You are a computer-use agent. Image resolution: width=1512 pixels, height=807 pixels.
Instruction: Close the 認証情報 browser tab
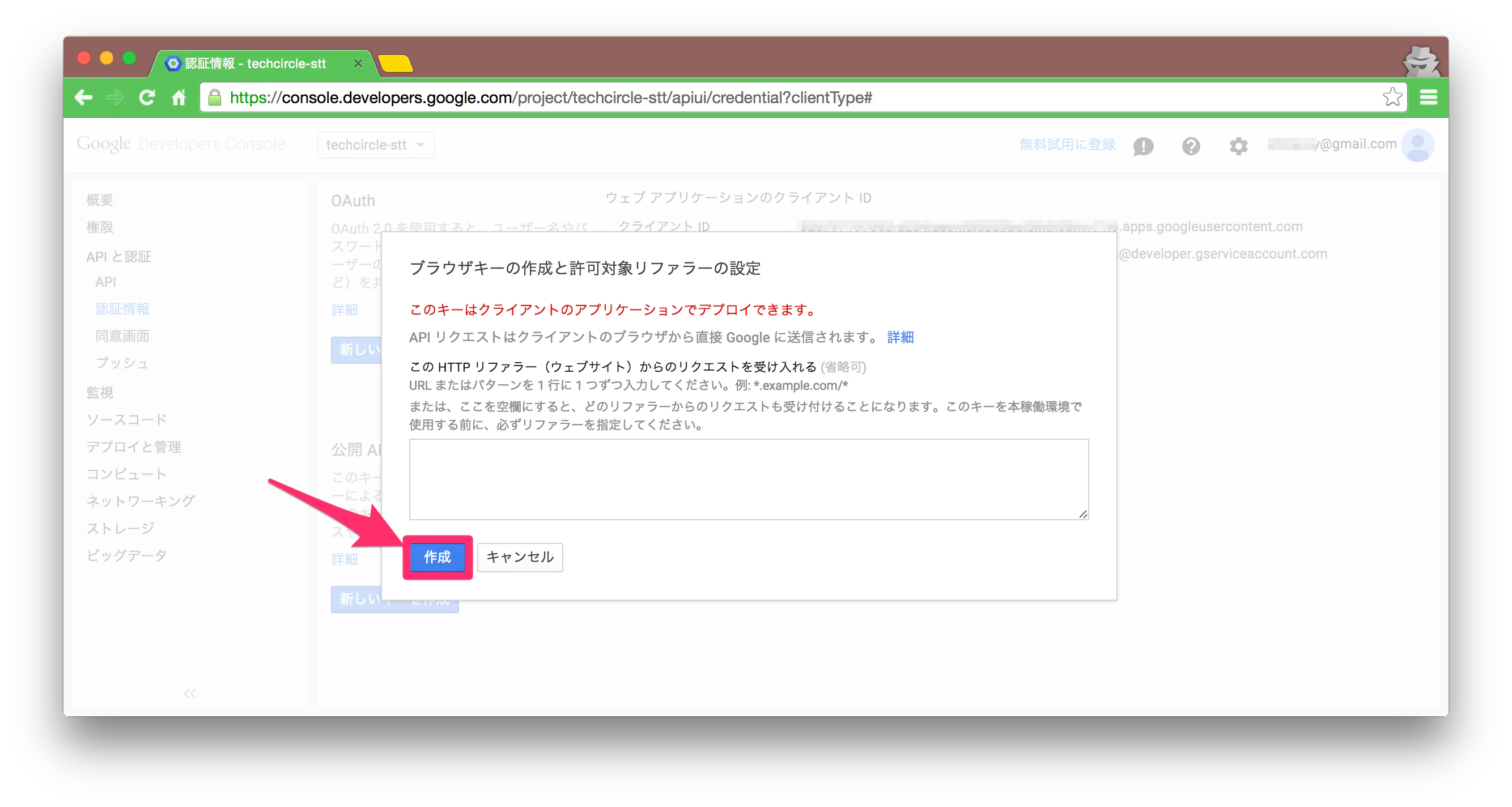[358, 63]
